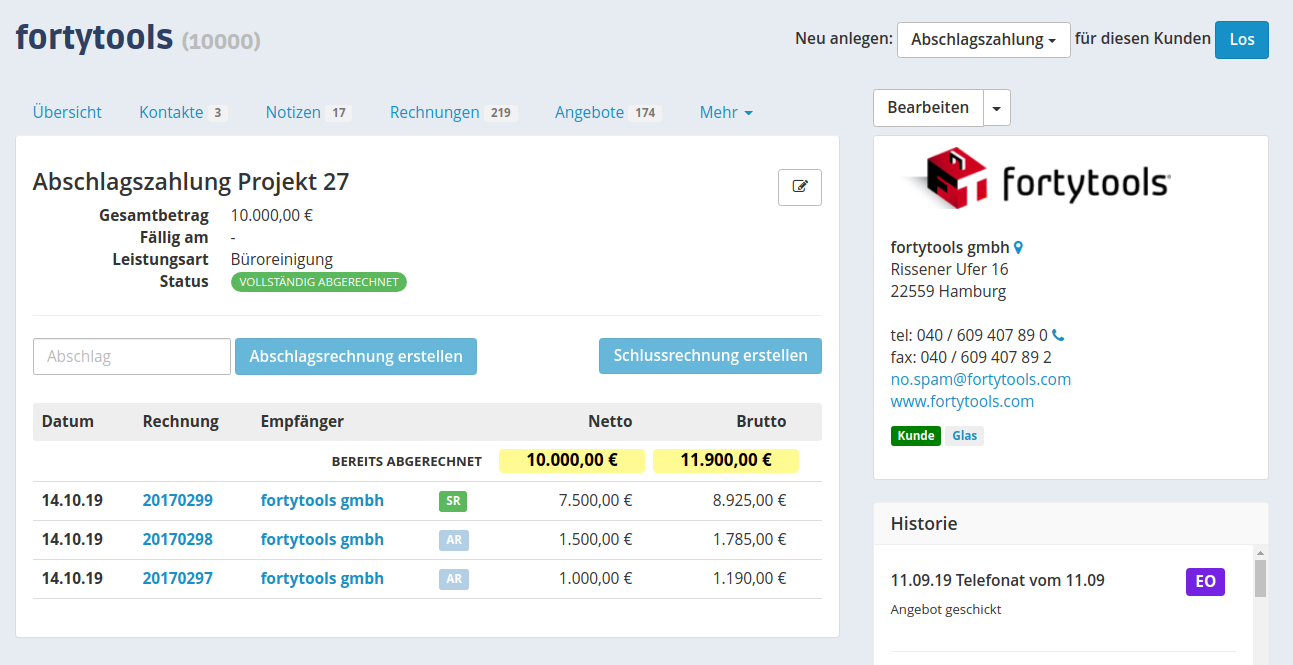Image resolution: width=1293 pixels, height=665 pixels.
Task: Open invoice 20170297
Action: (x=178, y=579)
